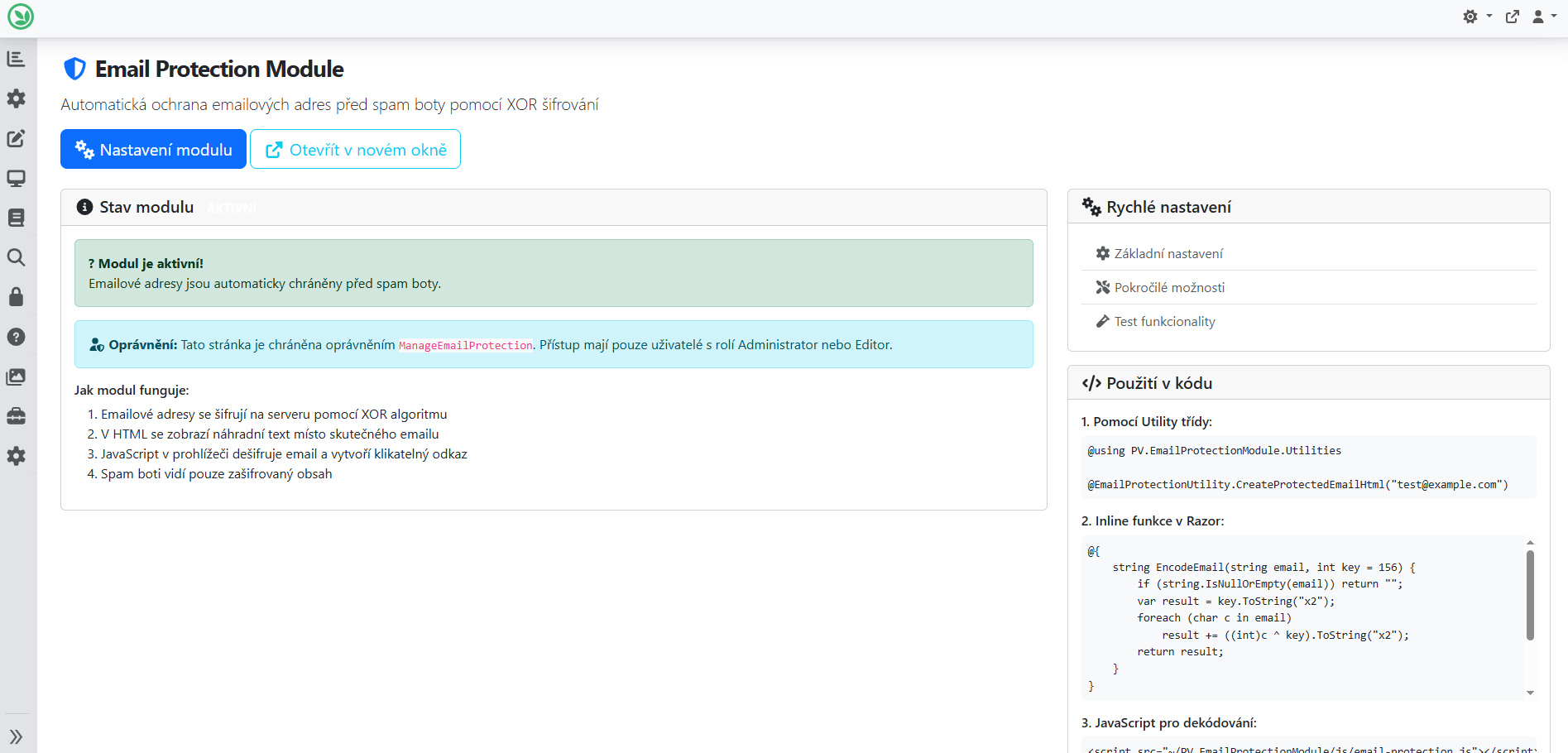This screenshot has height=753, width=1568.
Task: Open the help question mark sidebar icon
Action: coord(16,337)
